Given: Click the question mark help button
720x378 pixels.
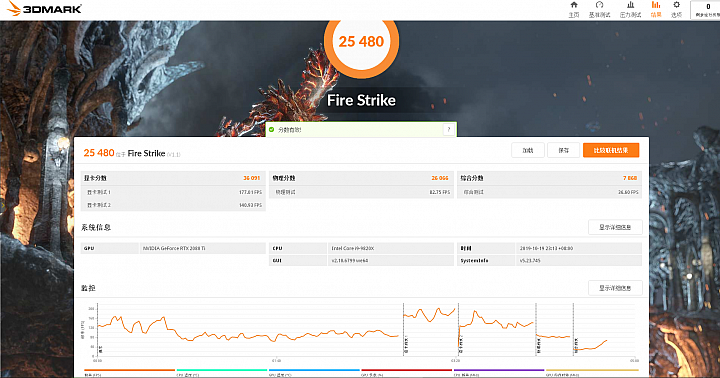Looking at the screenshot, I should pos(449,130).
